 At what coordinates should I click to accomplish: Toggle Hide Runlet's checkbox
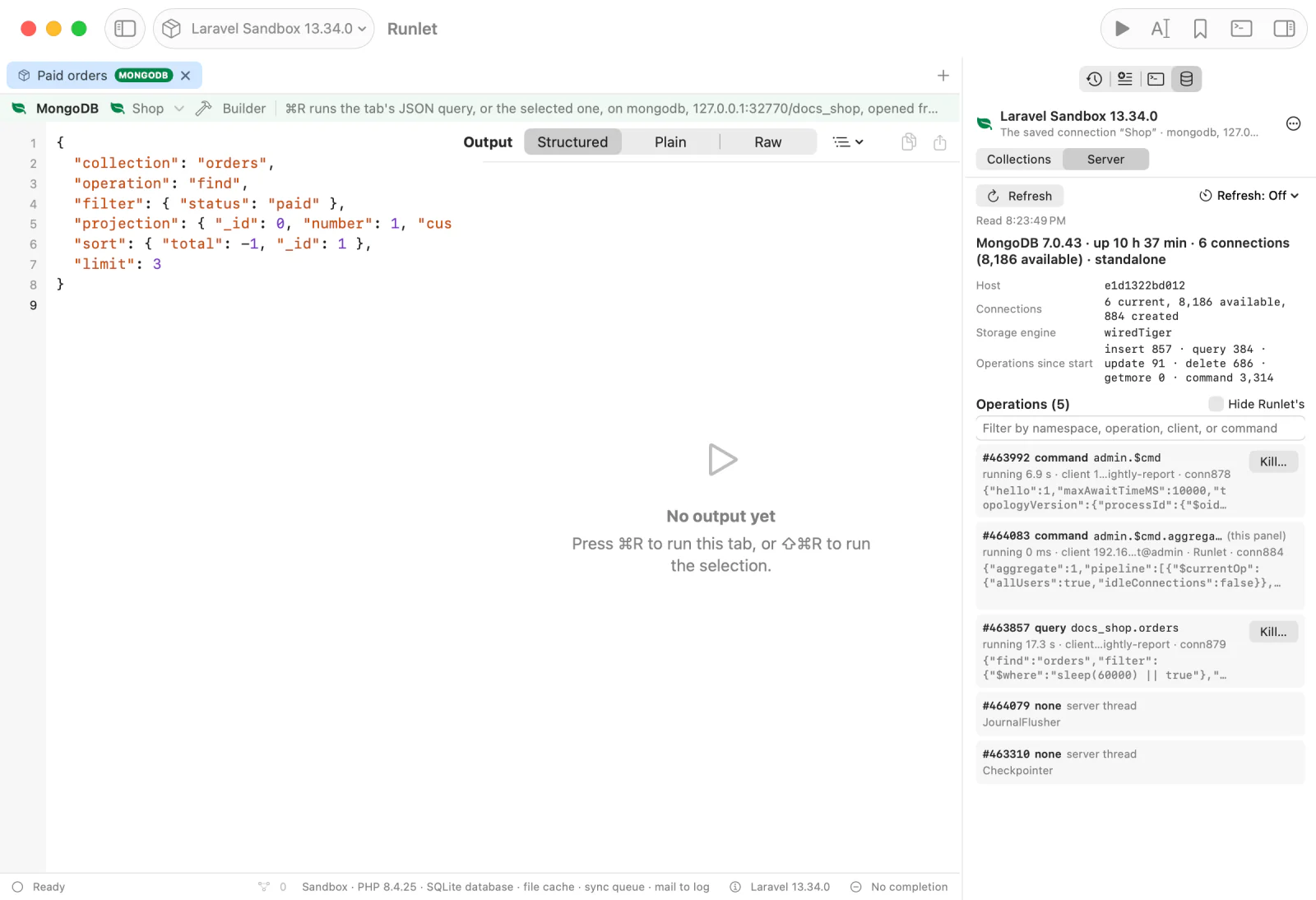pos(1216,404)
